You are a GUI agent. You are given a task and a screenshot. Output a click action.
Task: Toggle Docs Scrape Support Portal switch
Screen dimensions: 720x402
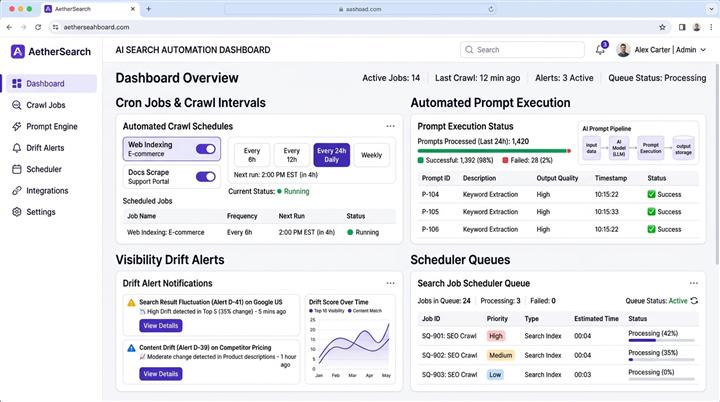tap(205, 176)
